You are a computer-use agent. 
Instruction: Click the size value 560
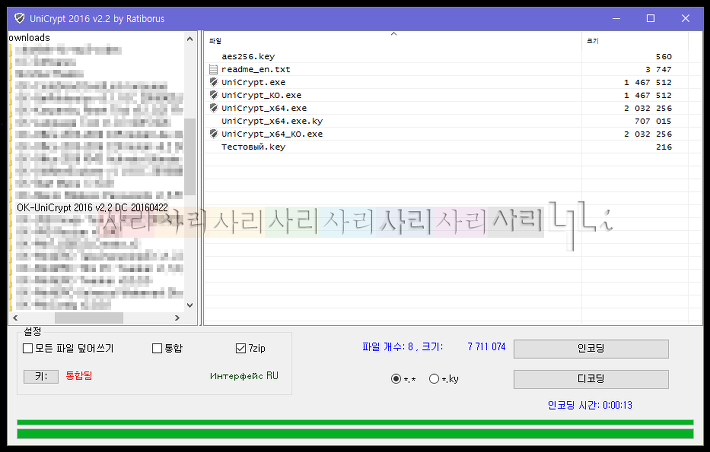pos(664,57)
